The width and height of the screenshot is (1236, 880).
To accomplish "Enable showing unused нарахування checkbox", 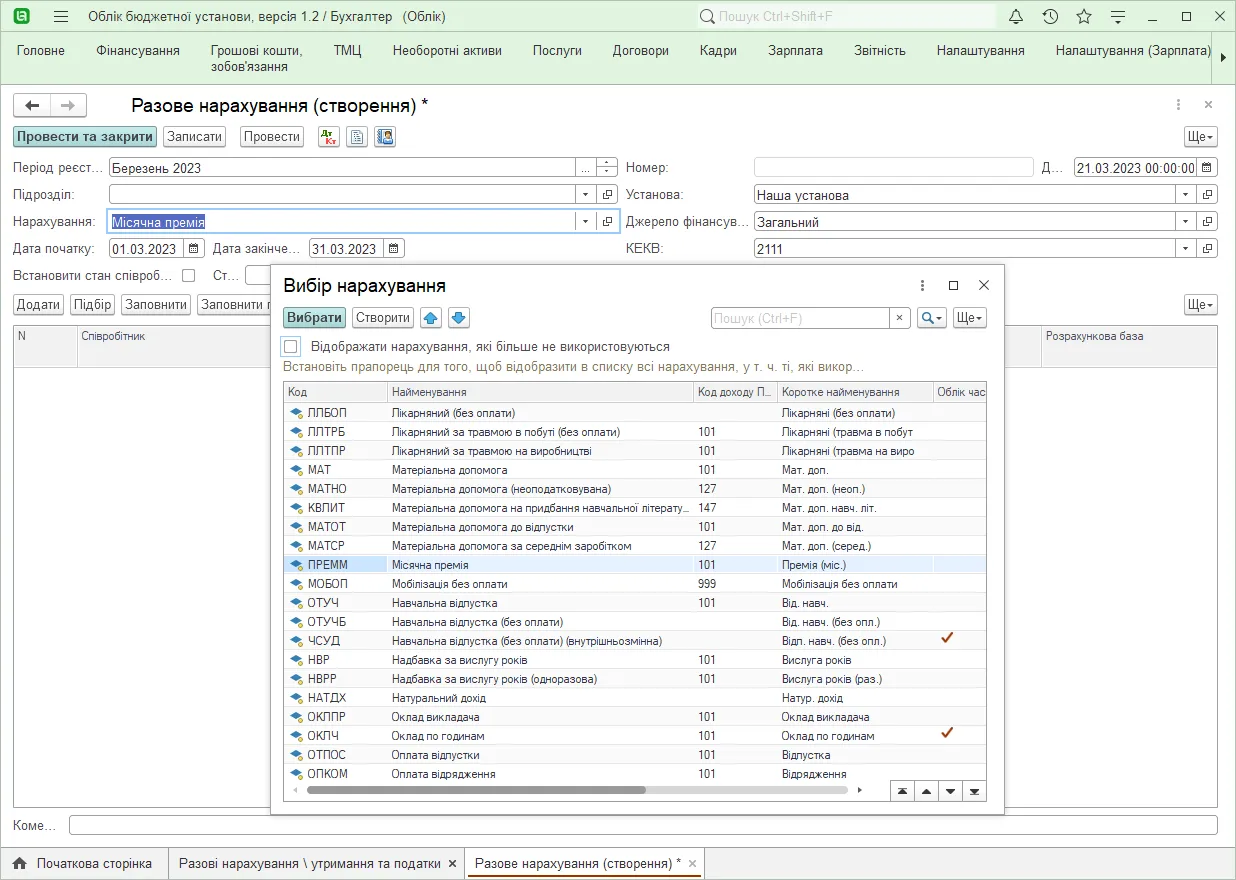I will coord(291,347).
